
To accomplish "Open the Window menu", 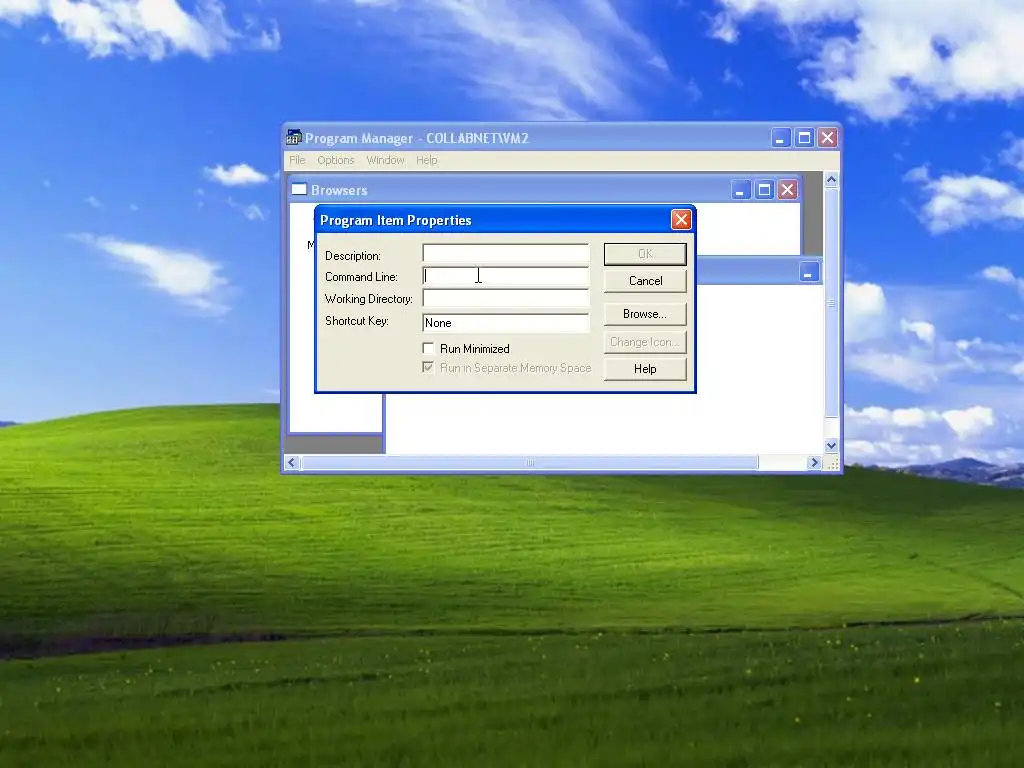I will coord(385,160).
